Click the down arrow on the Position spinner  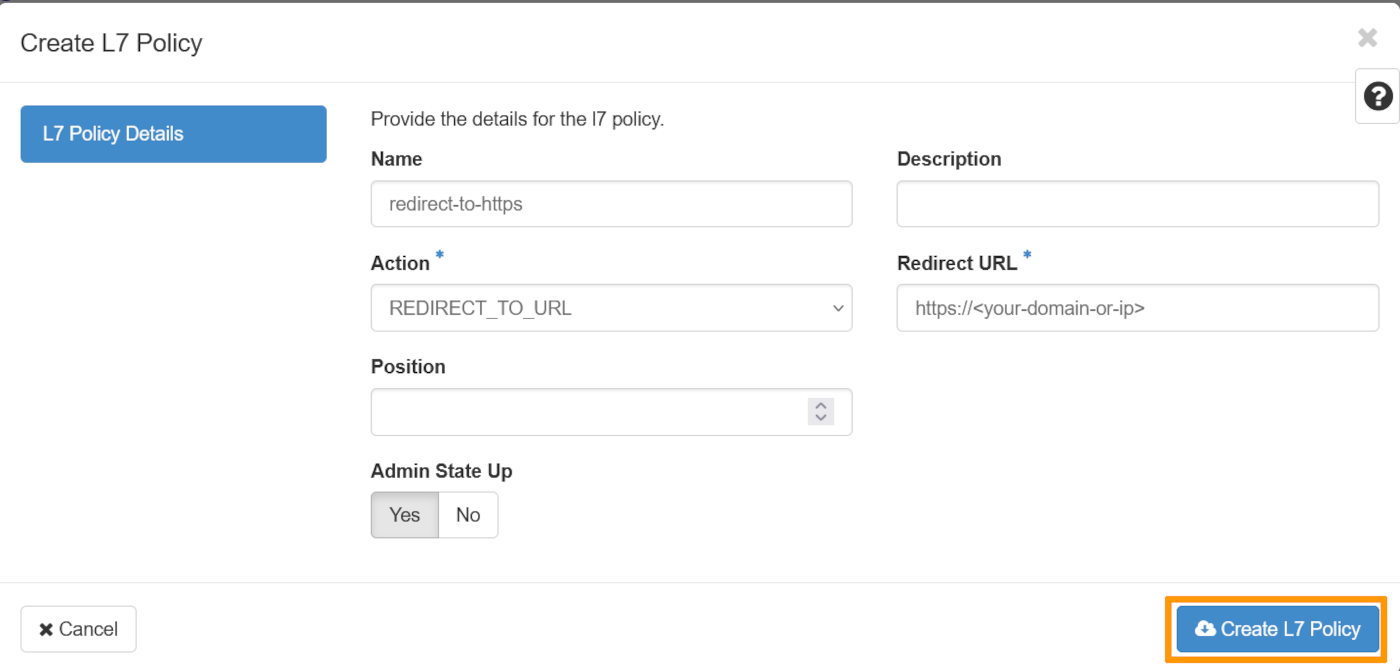tap(820, 417)
